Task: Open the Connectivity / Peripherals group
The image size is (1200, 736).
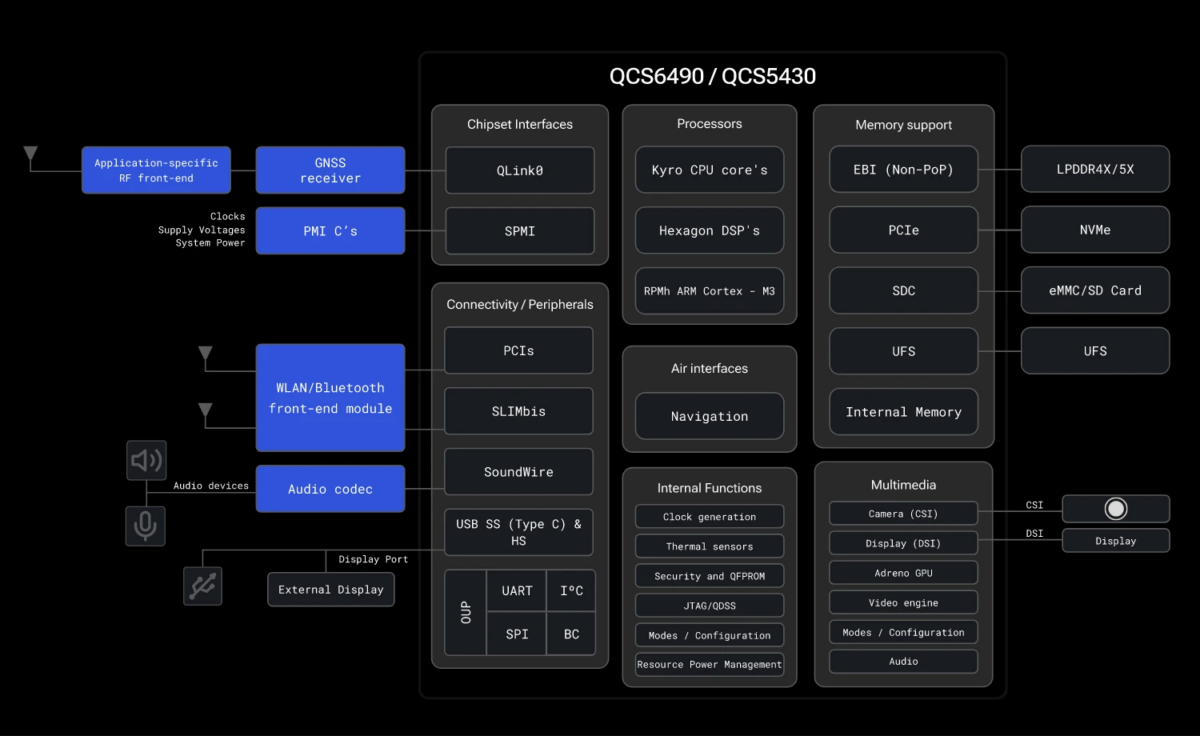Action: 519,304
